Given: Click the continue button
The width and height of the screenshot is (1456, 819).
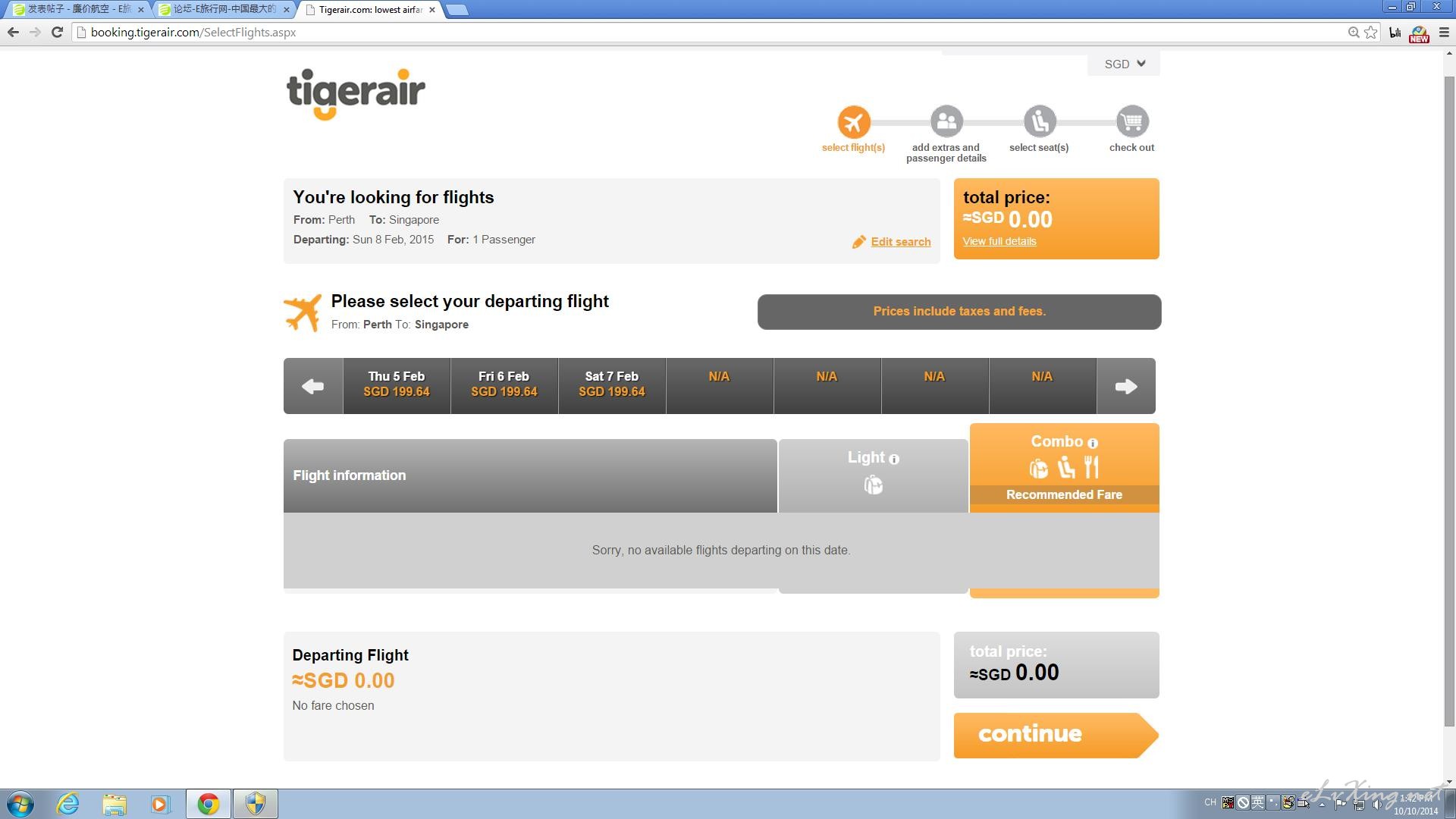Looking at the screenshot, I should 1056,735.
